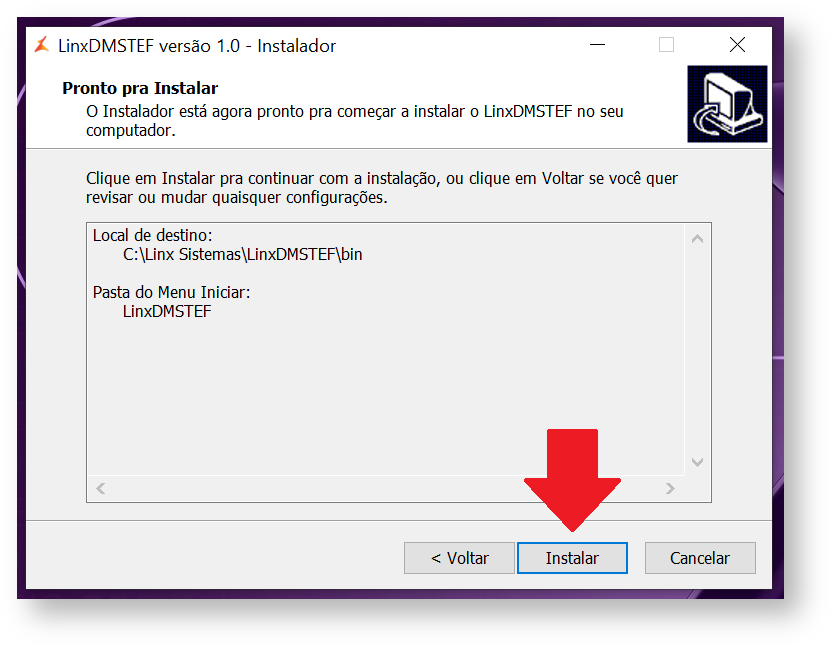832x647 pixels.
Task: Go back with the Voltar button
Action: point(459,558)
